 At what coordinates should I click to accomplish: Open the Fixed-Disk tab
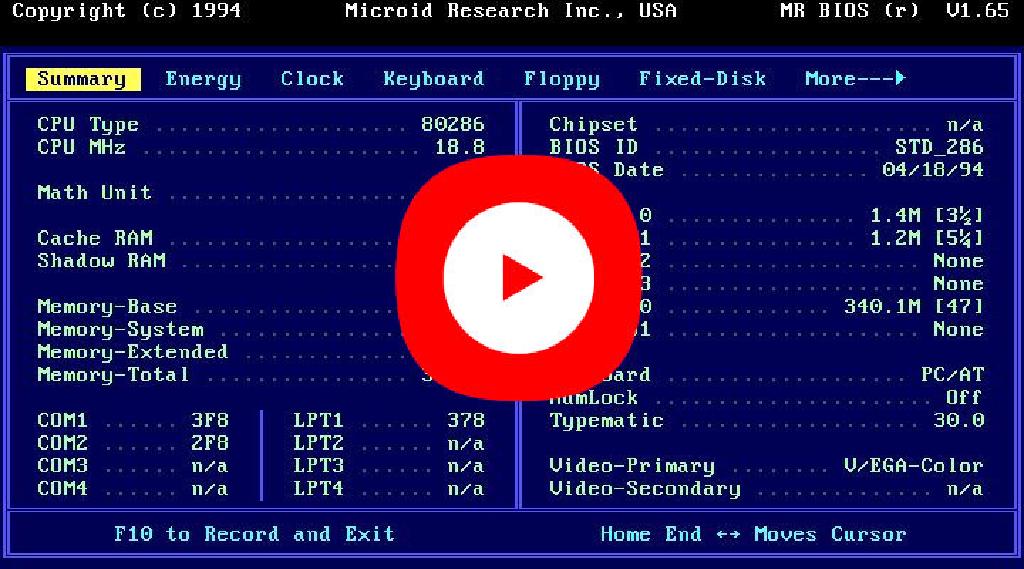point(702,79)
